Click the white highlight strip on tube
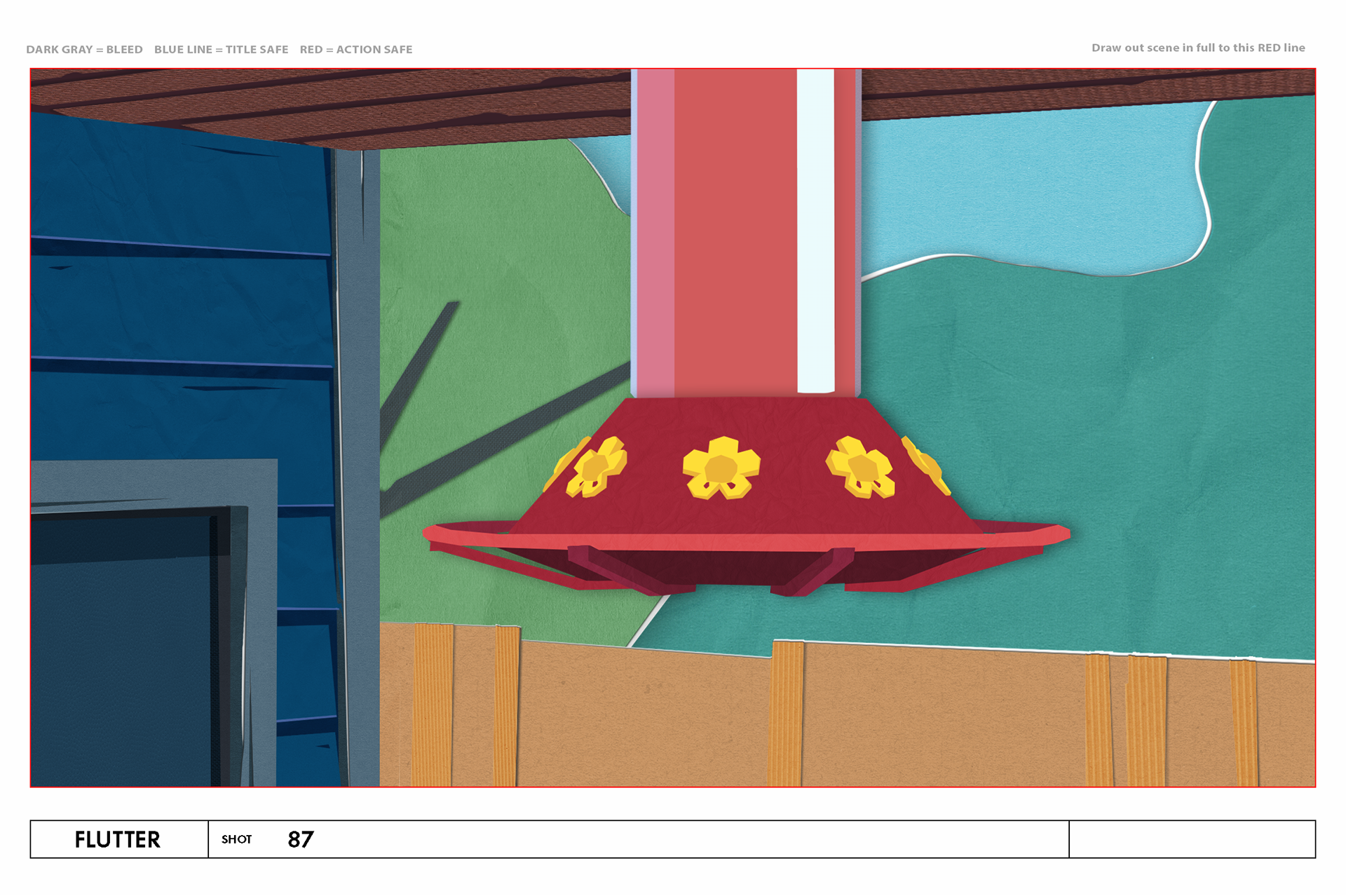Image resolution: width=1346 pixels, height=896 pixels. click(815, 231)
